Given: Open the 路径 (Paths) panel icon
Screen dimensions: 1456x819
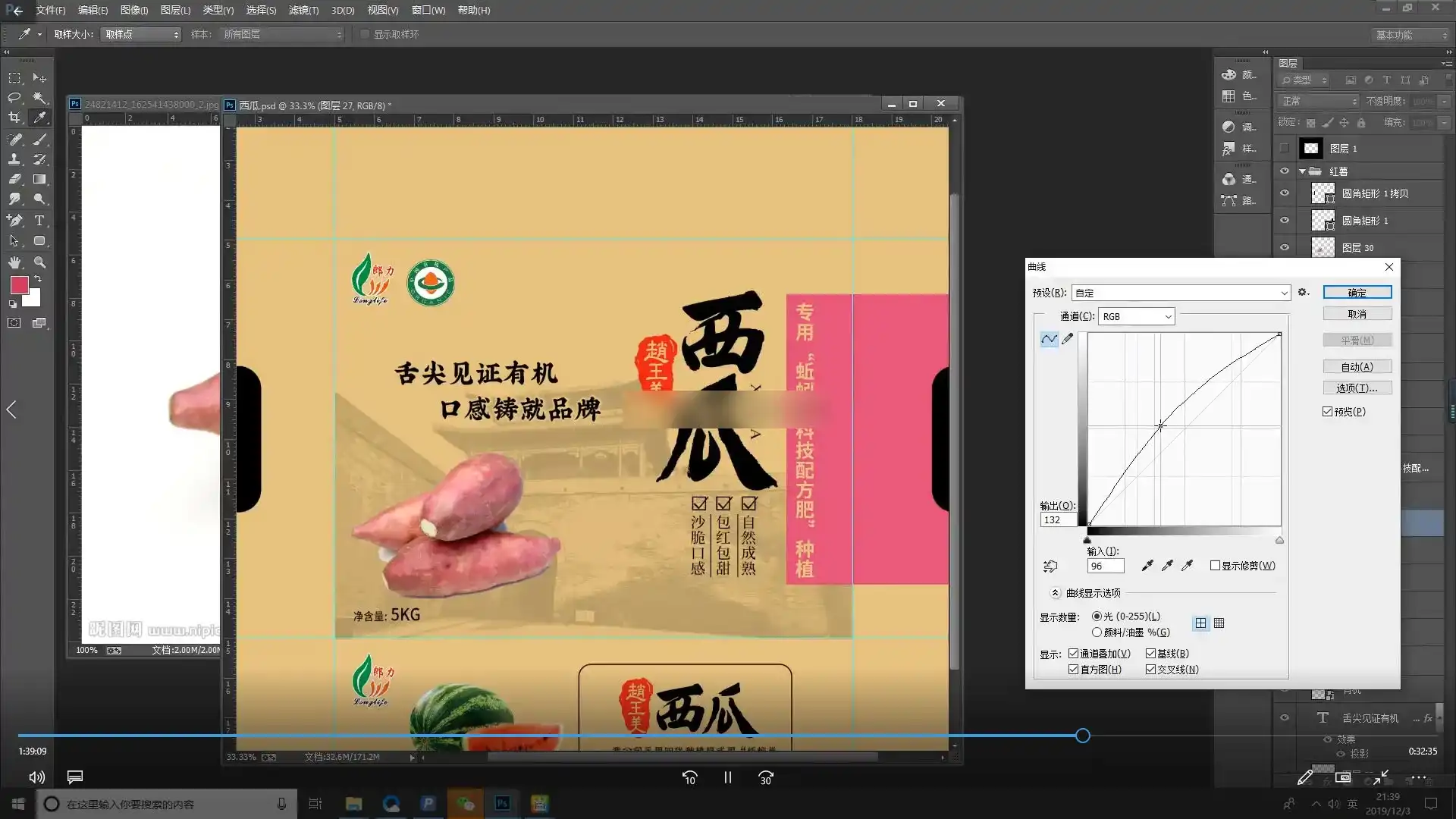Looking at the screenshot, I should (x=1230, y=200).
